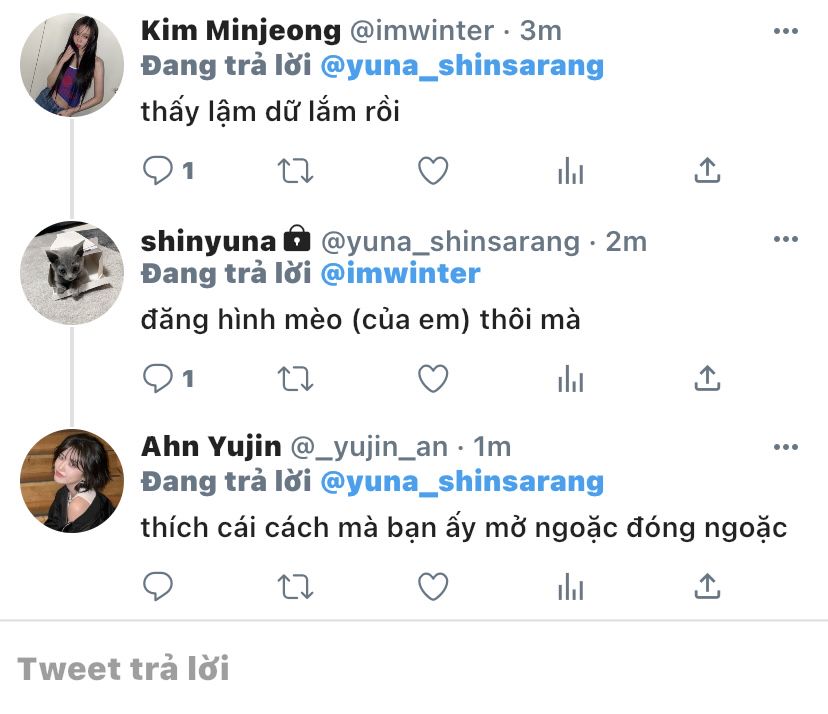Like Kim Minjeong's tweet
Image resolution: width=828 pixels, height=714 pixels.
[x=432, y=171]
